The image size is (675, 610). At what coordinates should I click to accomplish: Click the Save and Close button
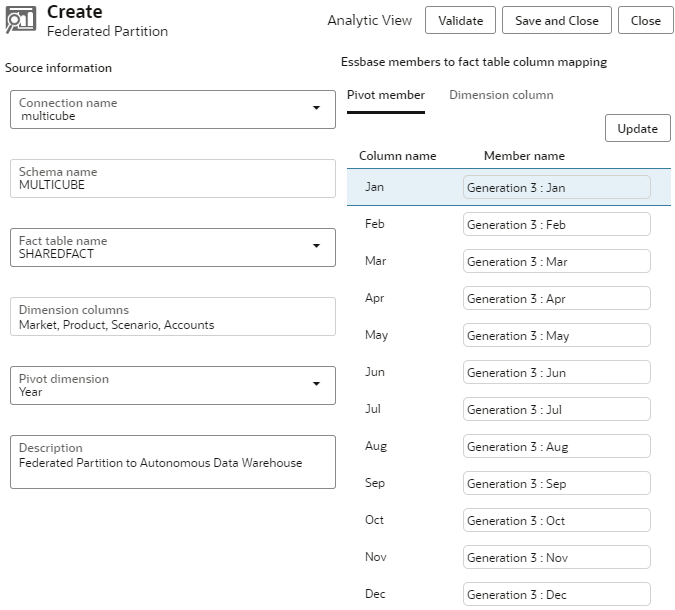click(x=556, y=21)
